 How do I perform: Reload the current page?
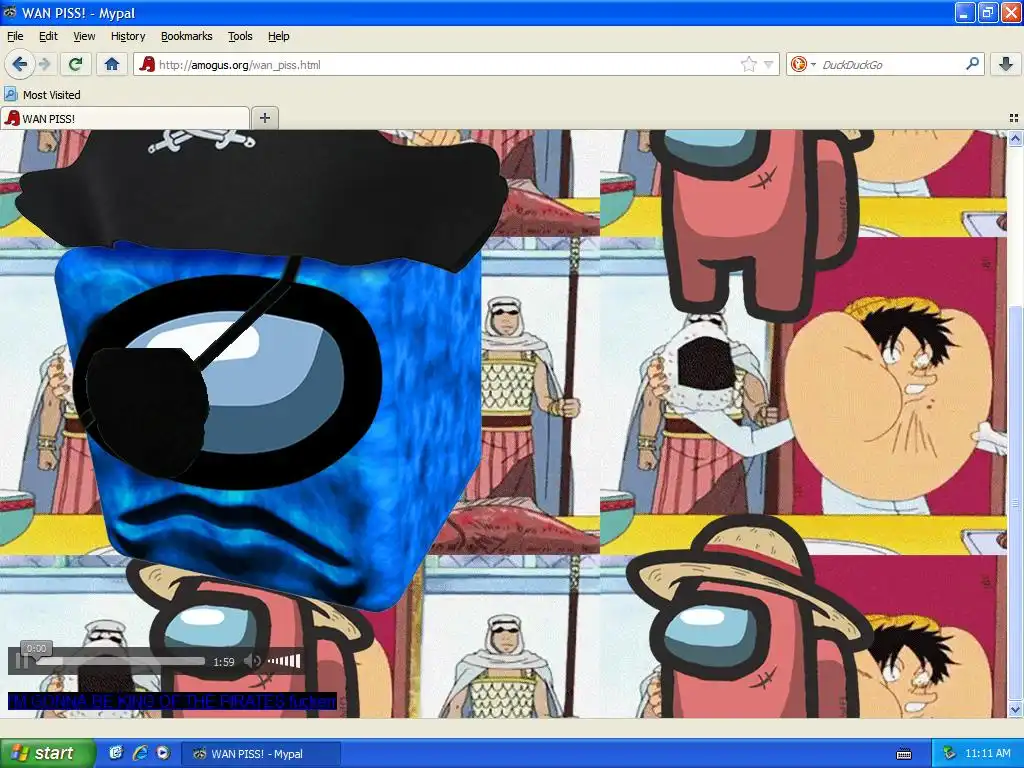pos(75,64)
